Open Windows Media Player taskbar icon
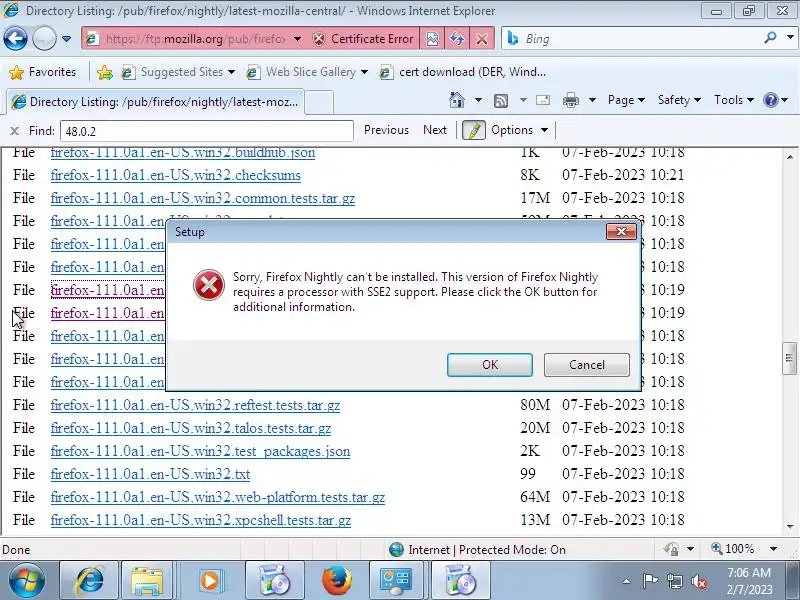 tap(210, 581)
